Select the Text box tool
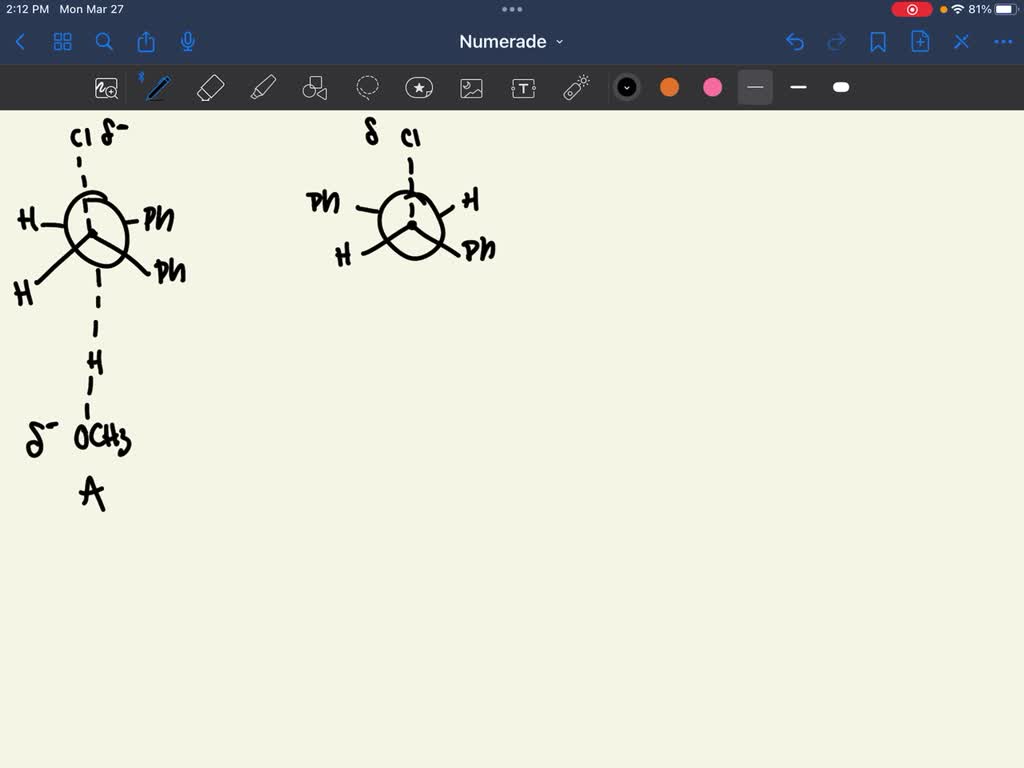 click(x=523, y=88)
